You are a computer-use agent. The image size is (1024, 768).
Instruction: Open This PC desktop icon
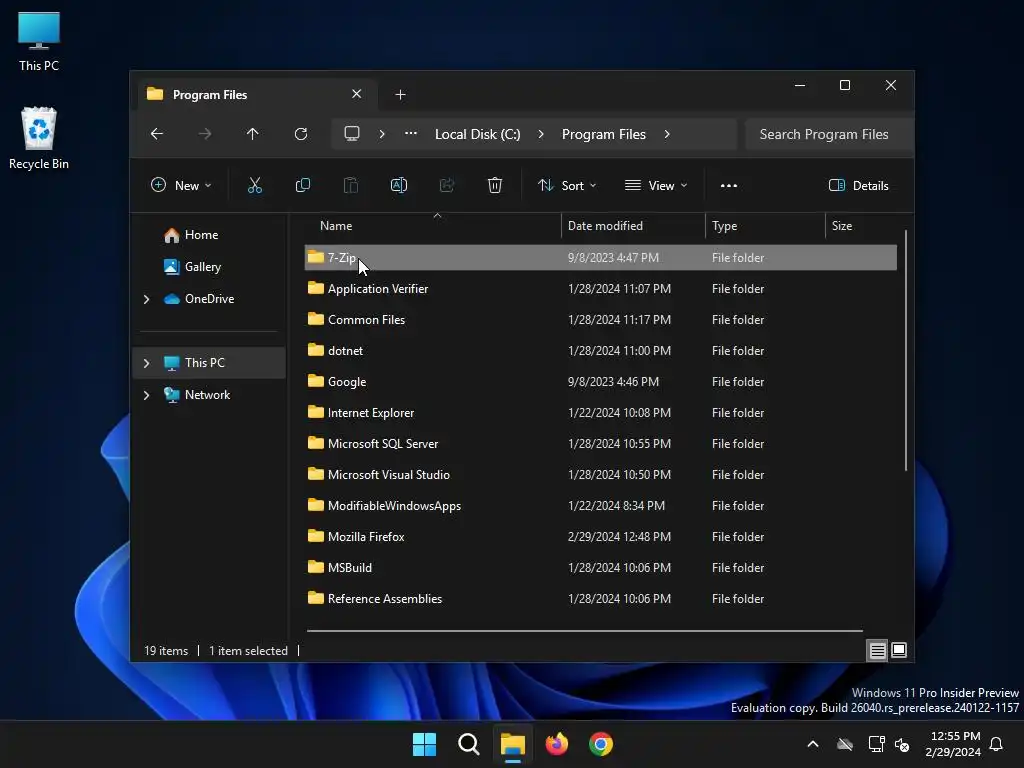39,42
